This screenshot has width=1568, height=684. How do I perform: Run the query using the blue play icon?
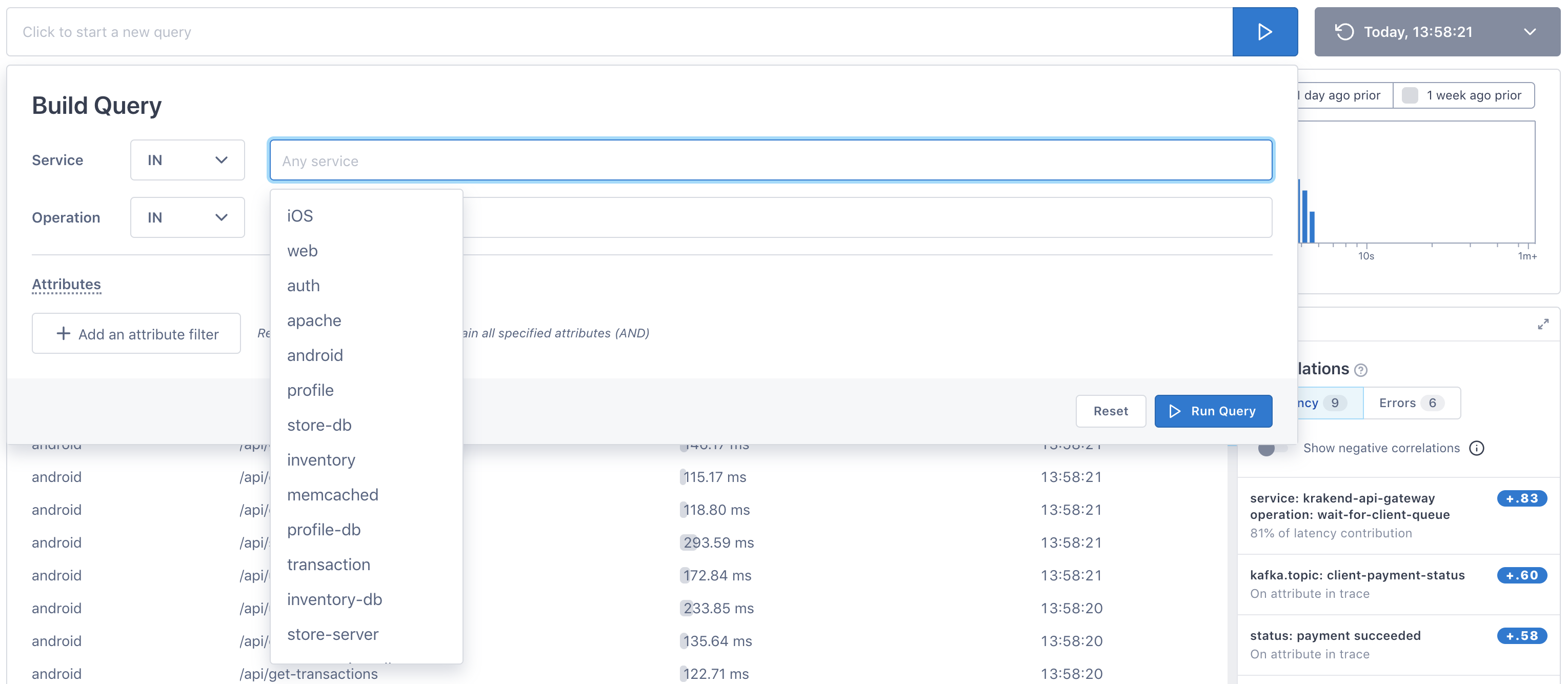(x=1265, y=32)
